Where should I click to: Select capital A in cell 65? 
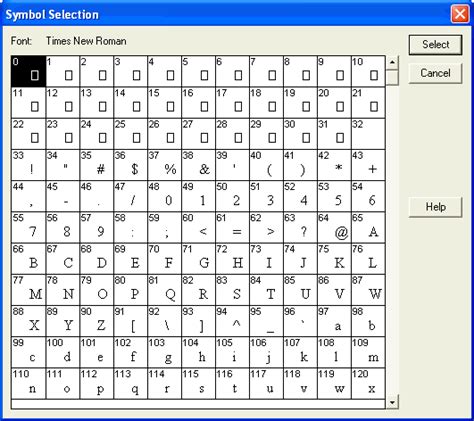368,227
